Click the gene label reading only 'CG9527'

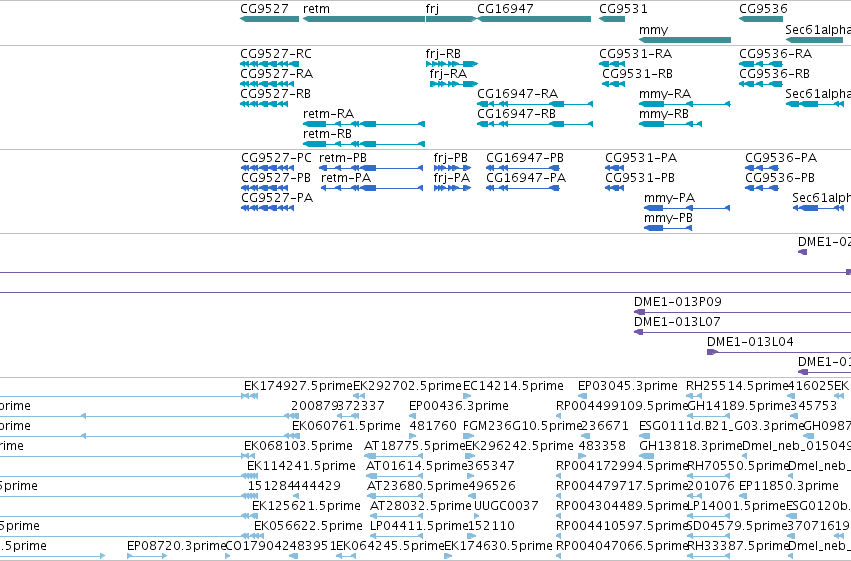(x=264, y=9)
